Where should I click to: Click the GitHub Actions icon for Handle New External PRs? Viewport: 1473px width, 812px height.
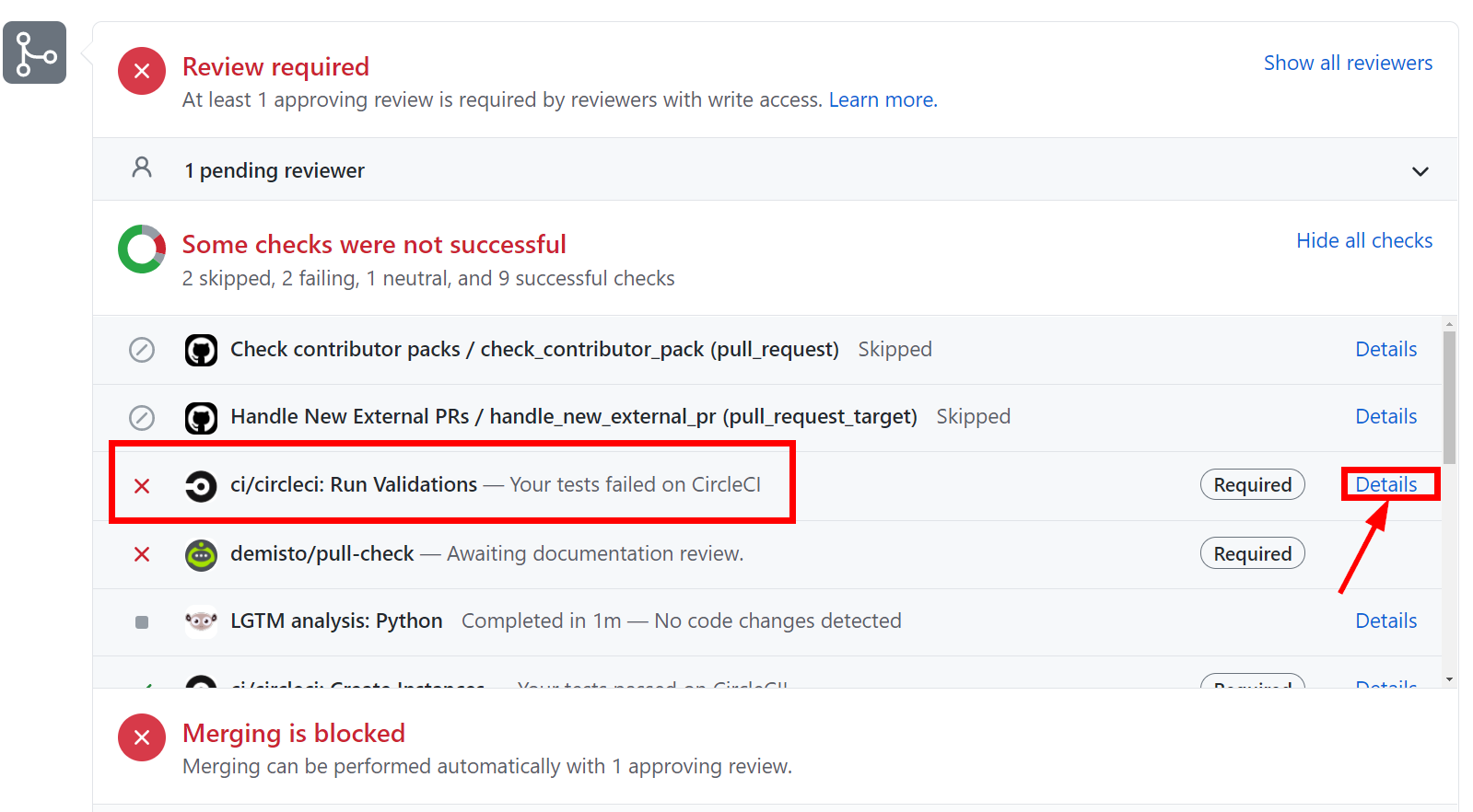pyautogui.click(x=200, y=417)
